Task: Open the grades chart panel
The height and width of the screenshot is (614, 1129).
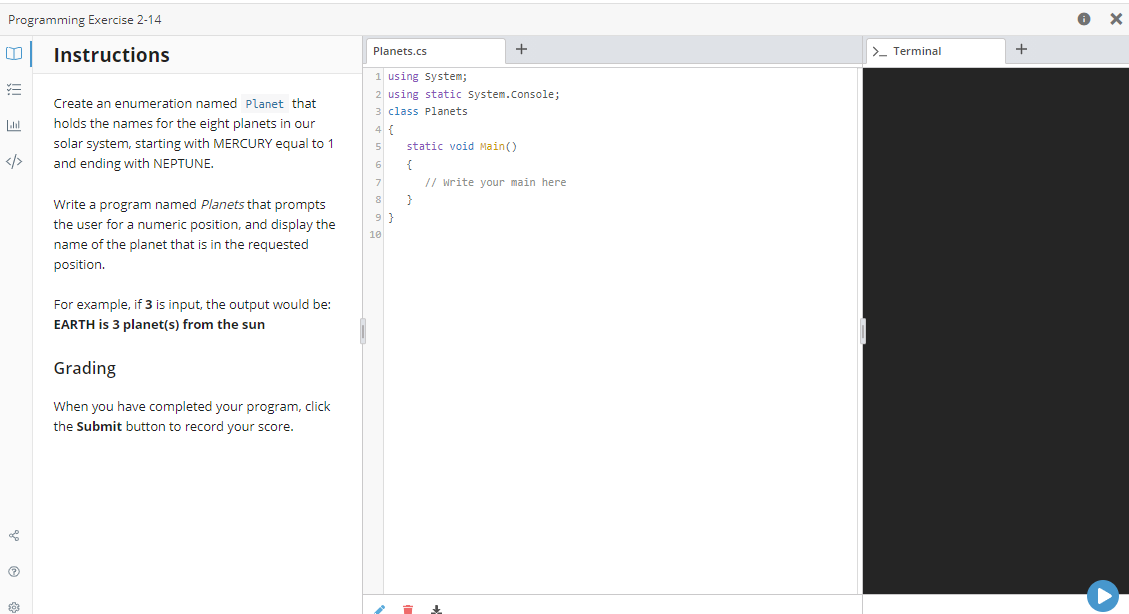Action: coord(14,125)
